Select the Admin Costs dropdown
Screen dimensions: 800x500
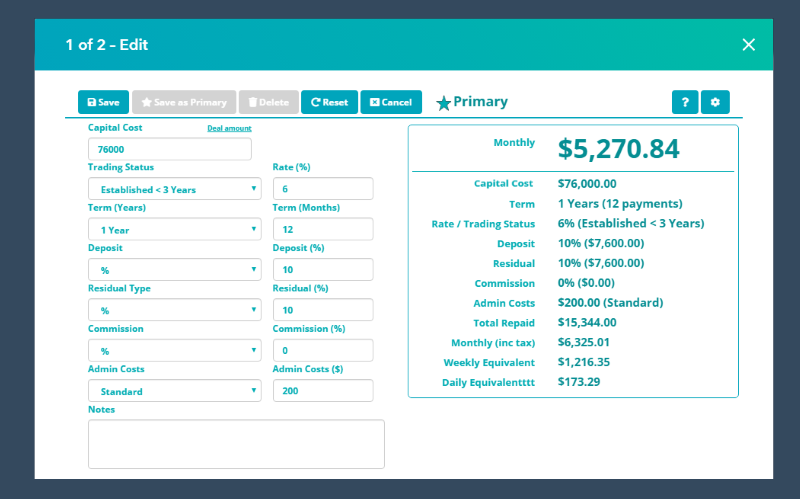[175, 391]
